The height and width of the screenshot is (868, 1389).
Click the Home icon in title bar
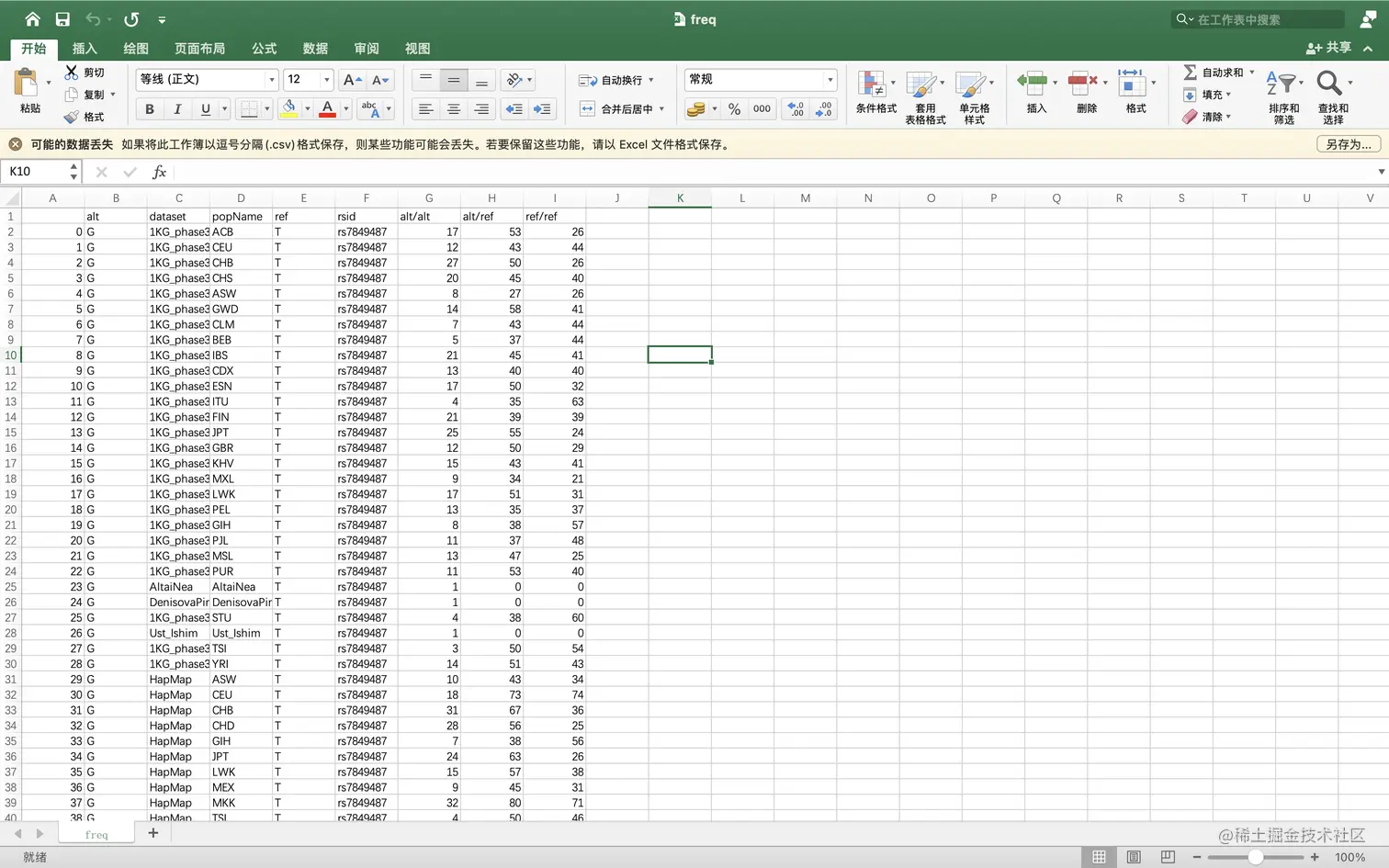(x=33, y=19)
